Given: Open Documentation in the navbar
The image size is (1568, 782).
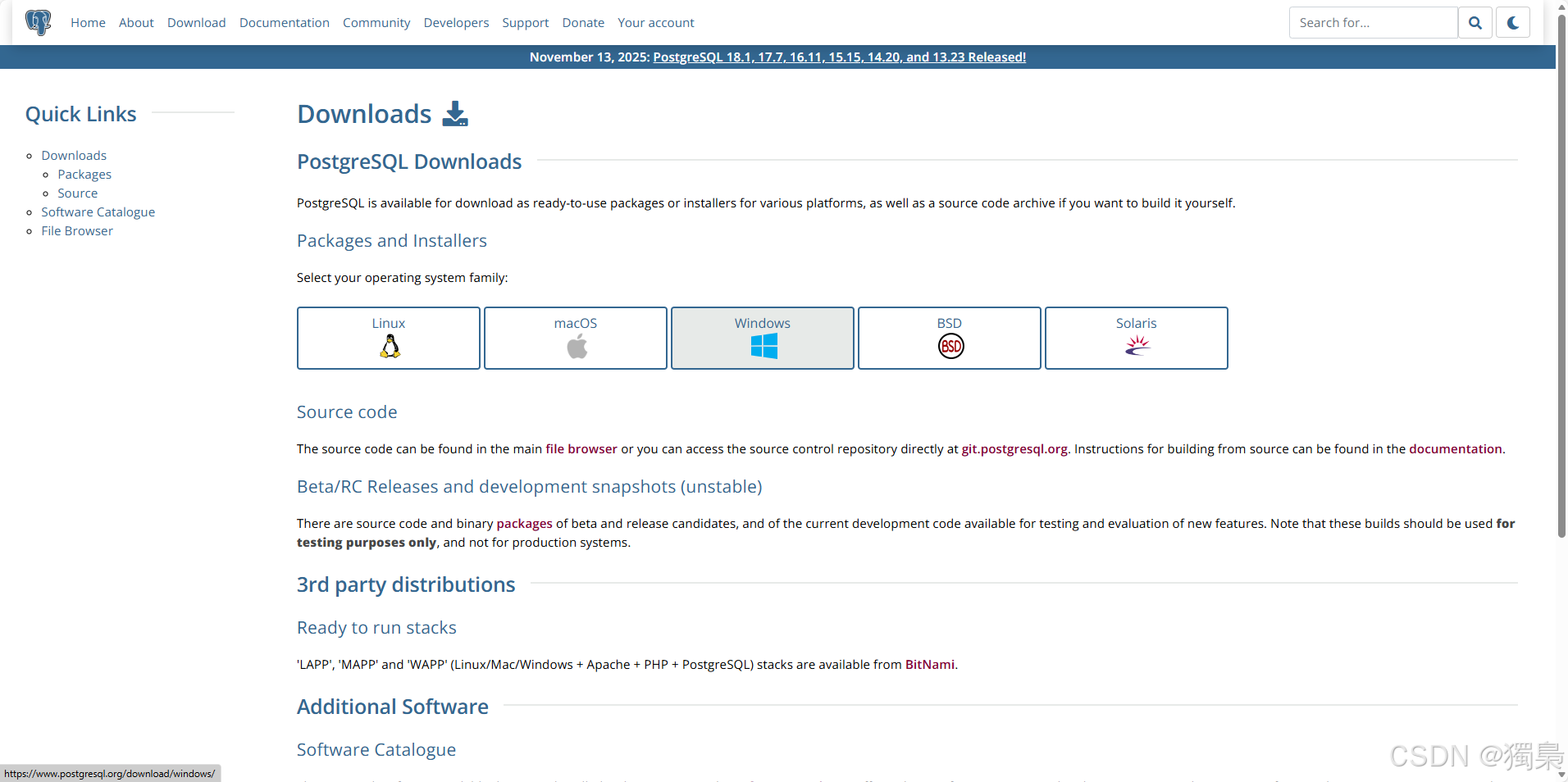Looking at the screenshot, I should (285, 23).
